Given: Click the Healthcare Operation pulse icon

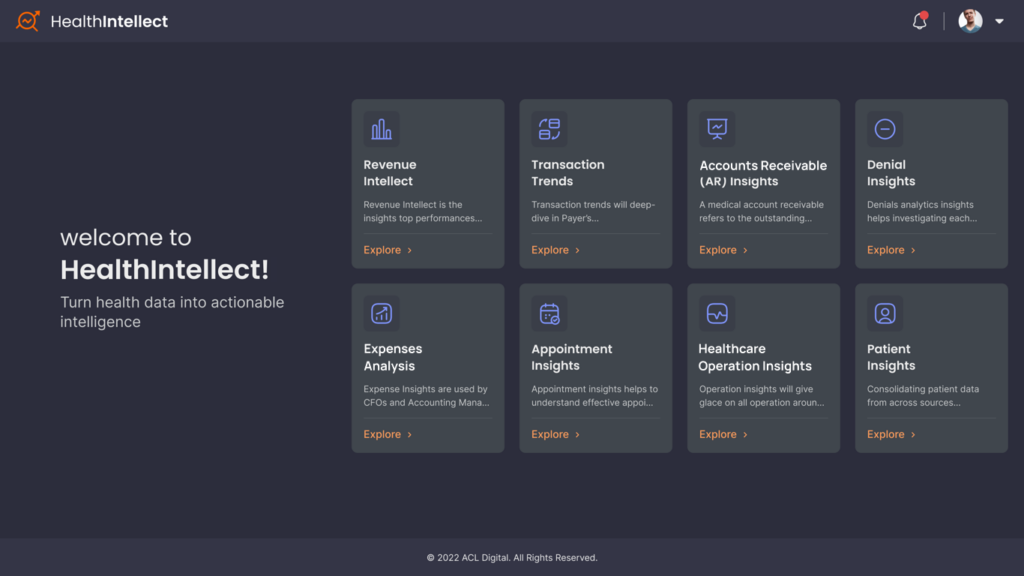Looking at the screenshot, I should (717, 313).
